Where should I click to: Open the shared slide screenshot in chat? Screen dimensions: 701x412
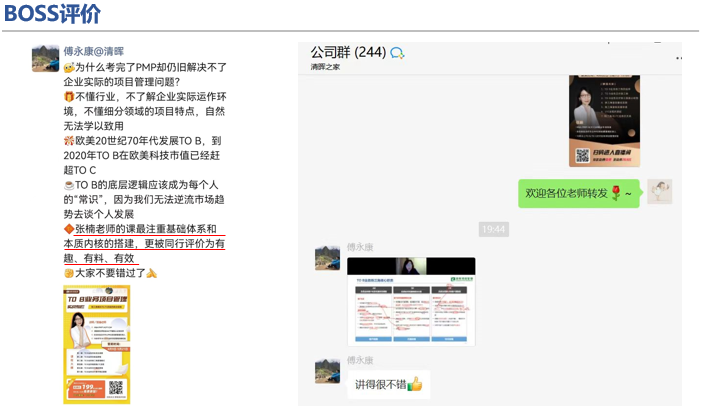[411, 300]
